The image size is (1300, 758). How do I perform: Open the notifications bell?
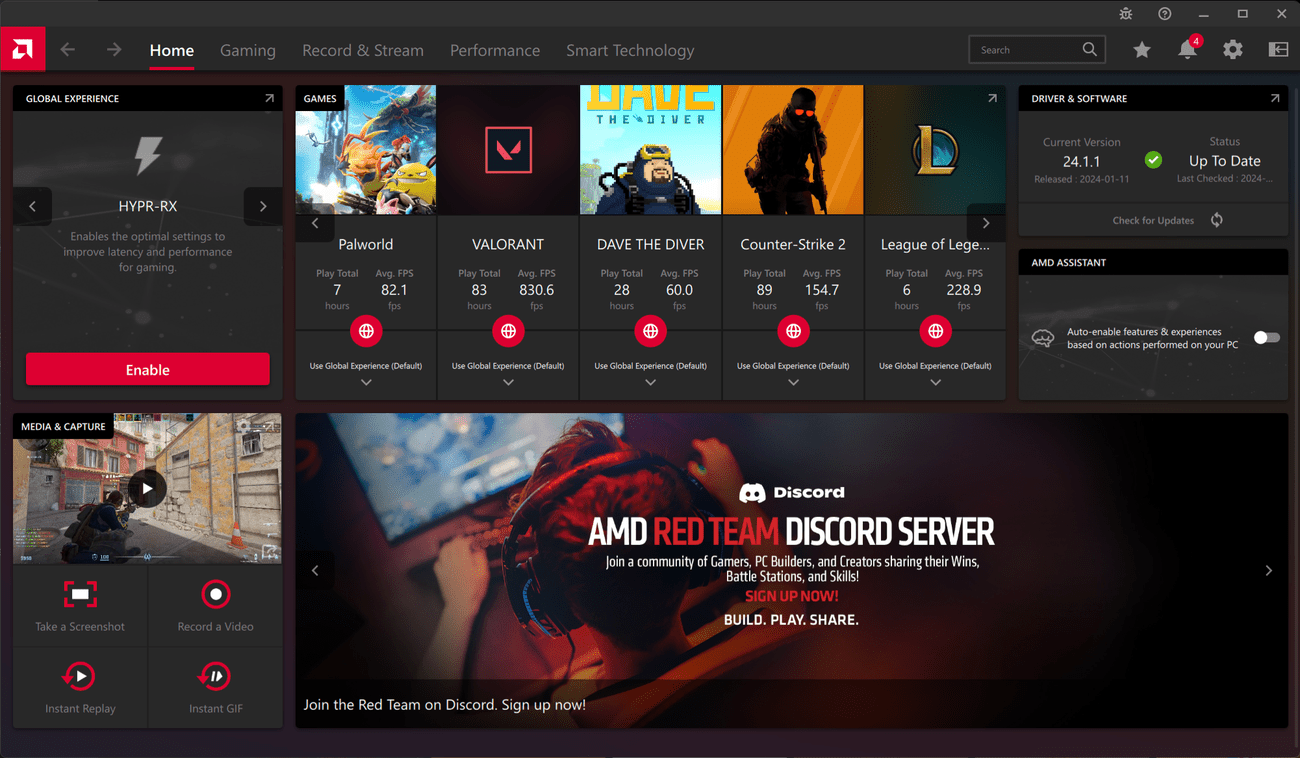tap(1187, 50)
